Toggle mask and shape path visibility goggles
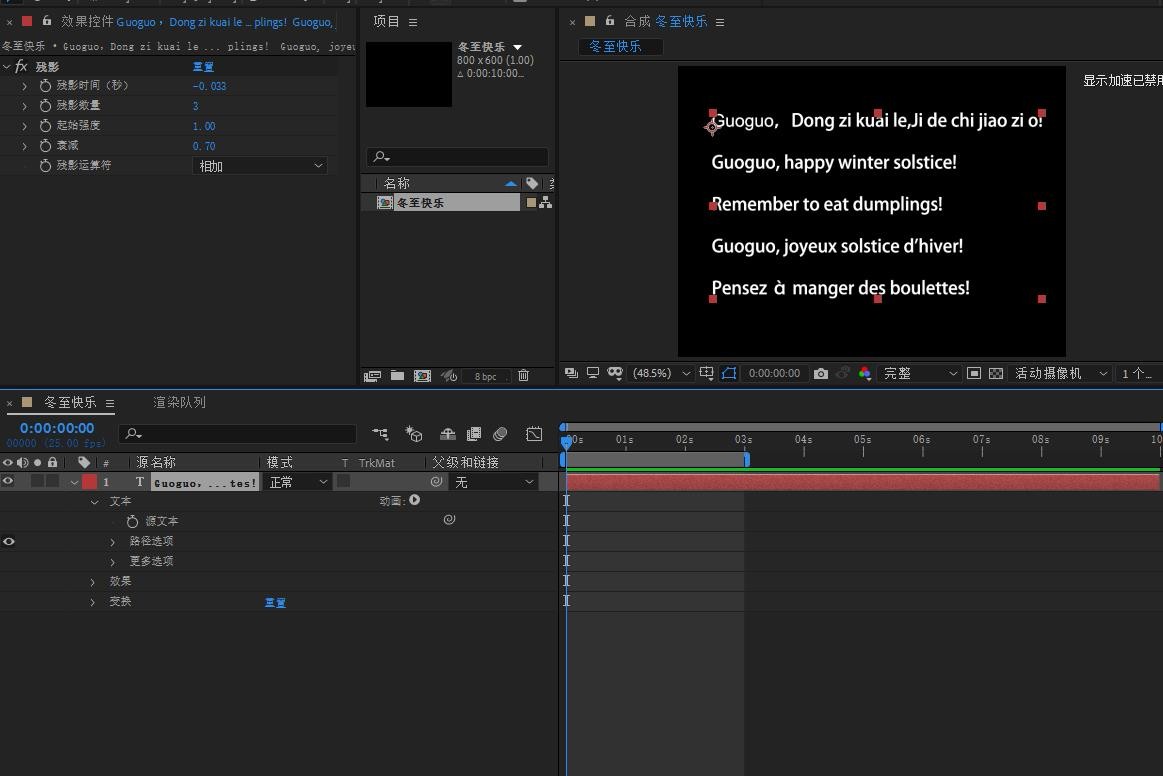1163x776 pixels. pos(614,373)
